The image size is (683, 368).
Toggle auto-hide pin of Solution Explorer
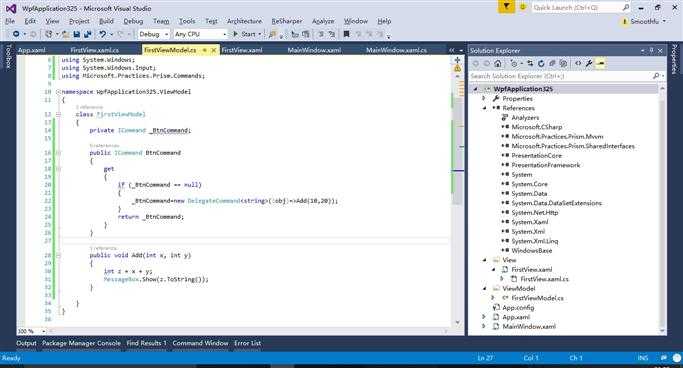[652, 51]
